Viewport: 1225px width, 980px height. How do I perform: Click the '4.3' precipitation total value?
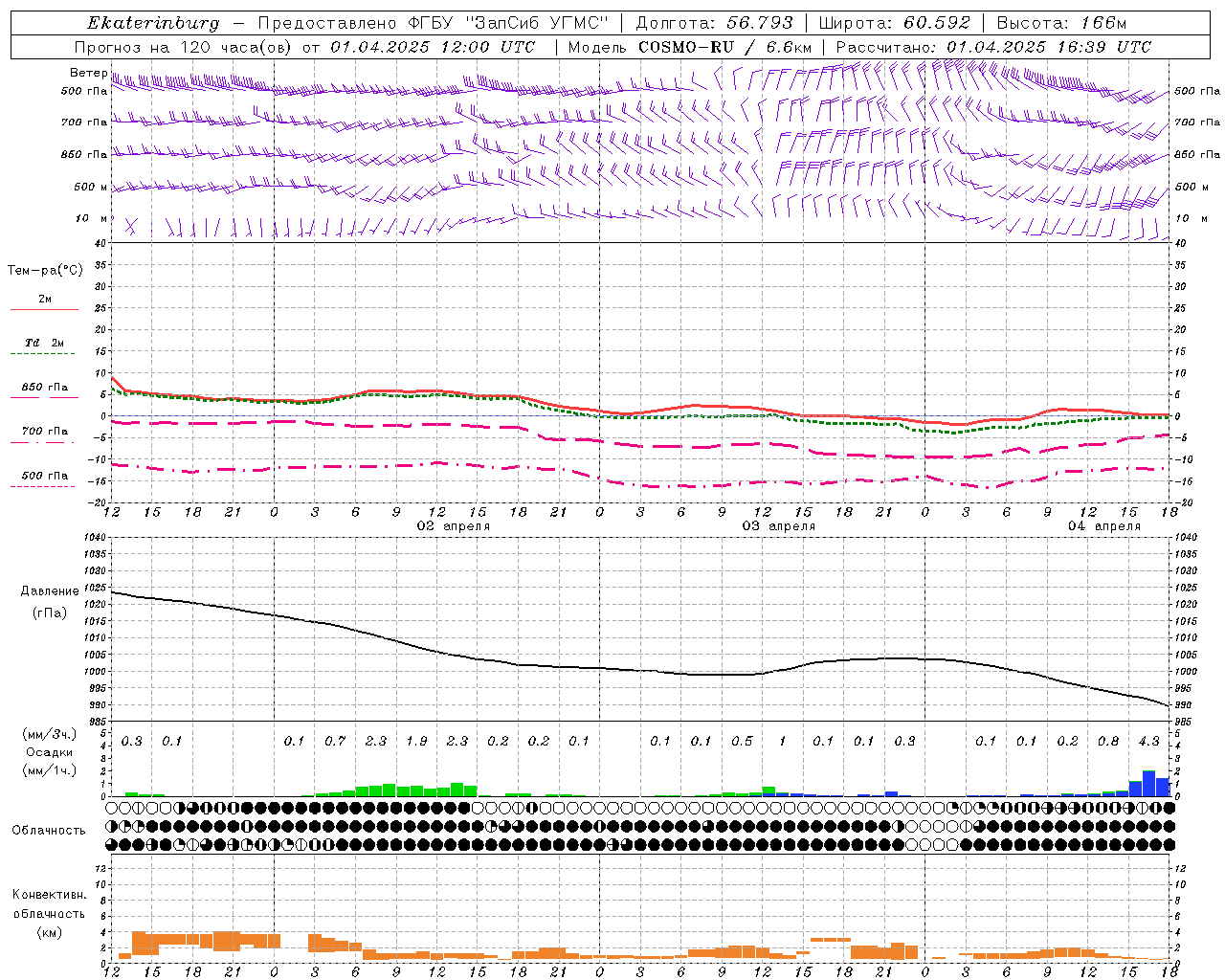point(1149,742)
